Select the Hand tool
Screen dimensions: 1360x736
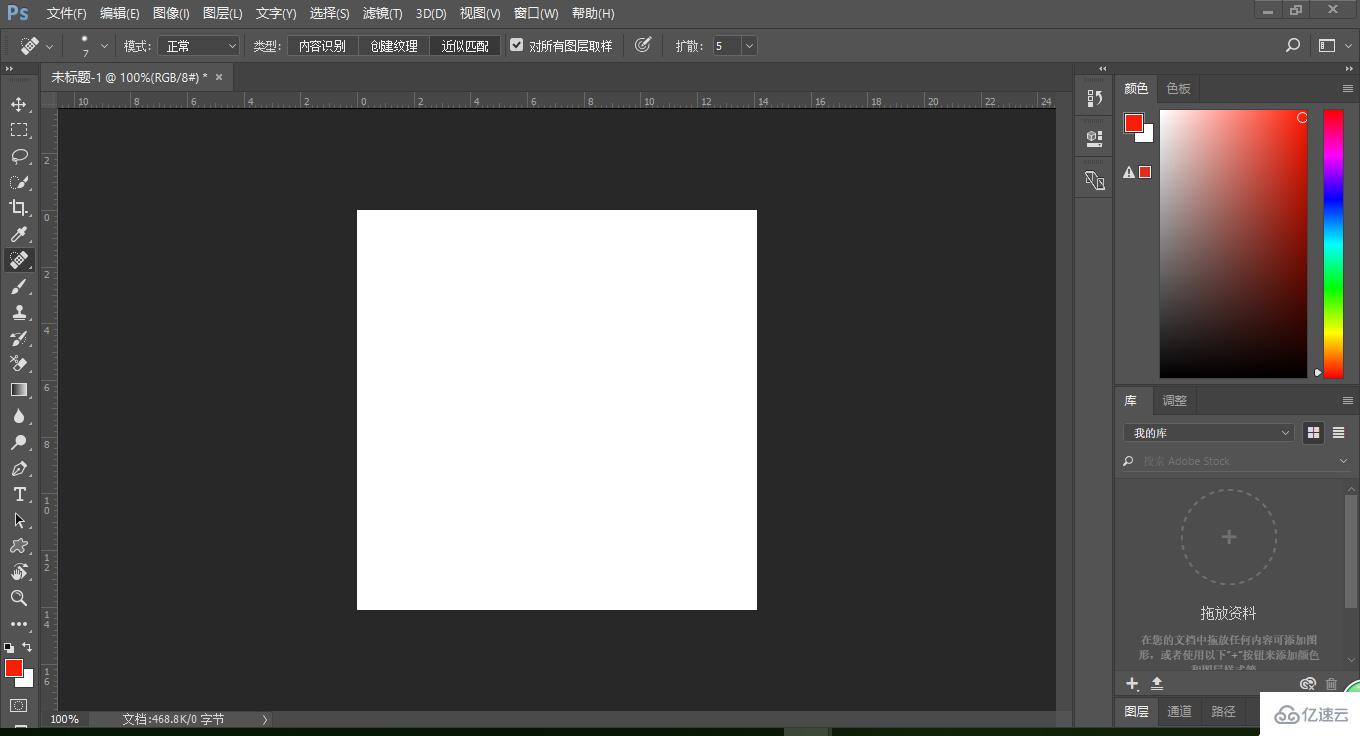click(x=19, y=572)
